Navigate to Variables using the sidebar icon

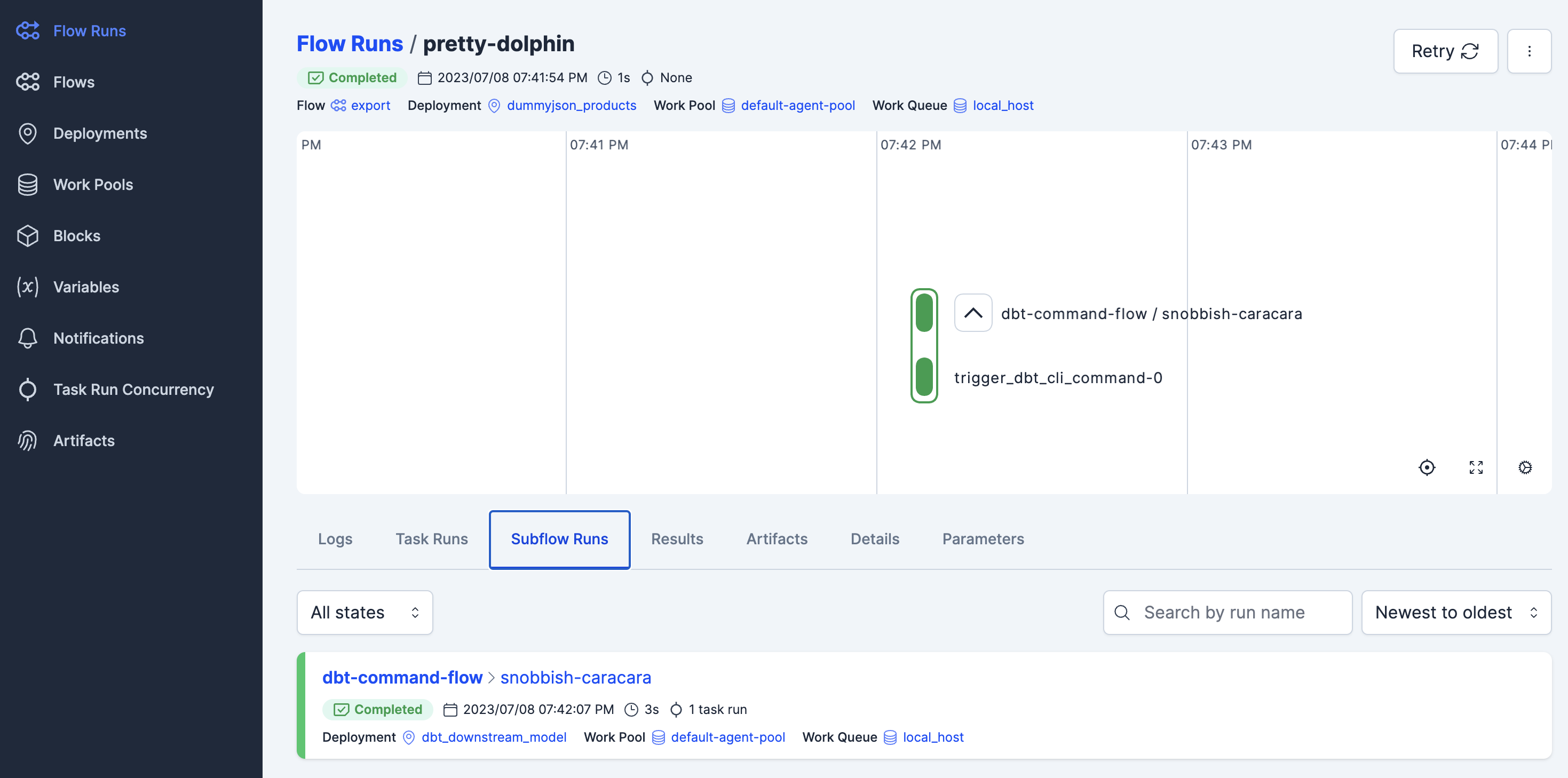tap(85, 287)
